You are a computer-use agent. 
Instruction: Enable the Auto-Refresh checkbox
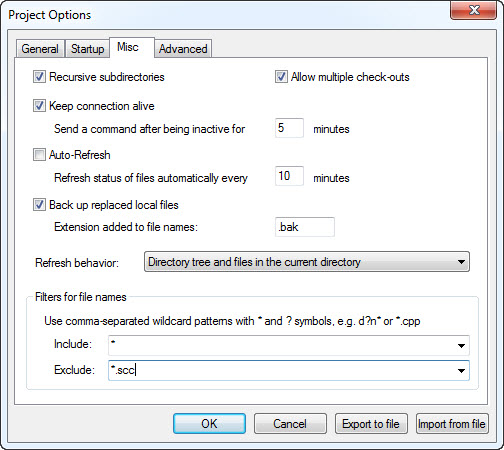39,155
